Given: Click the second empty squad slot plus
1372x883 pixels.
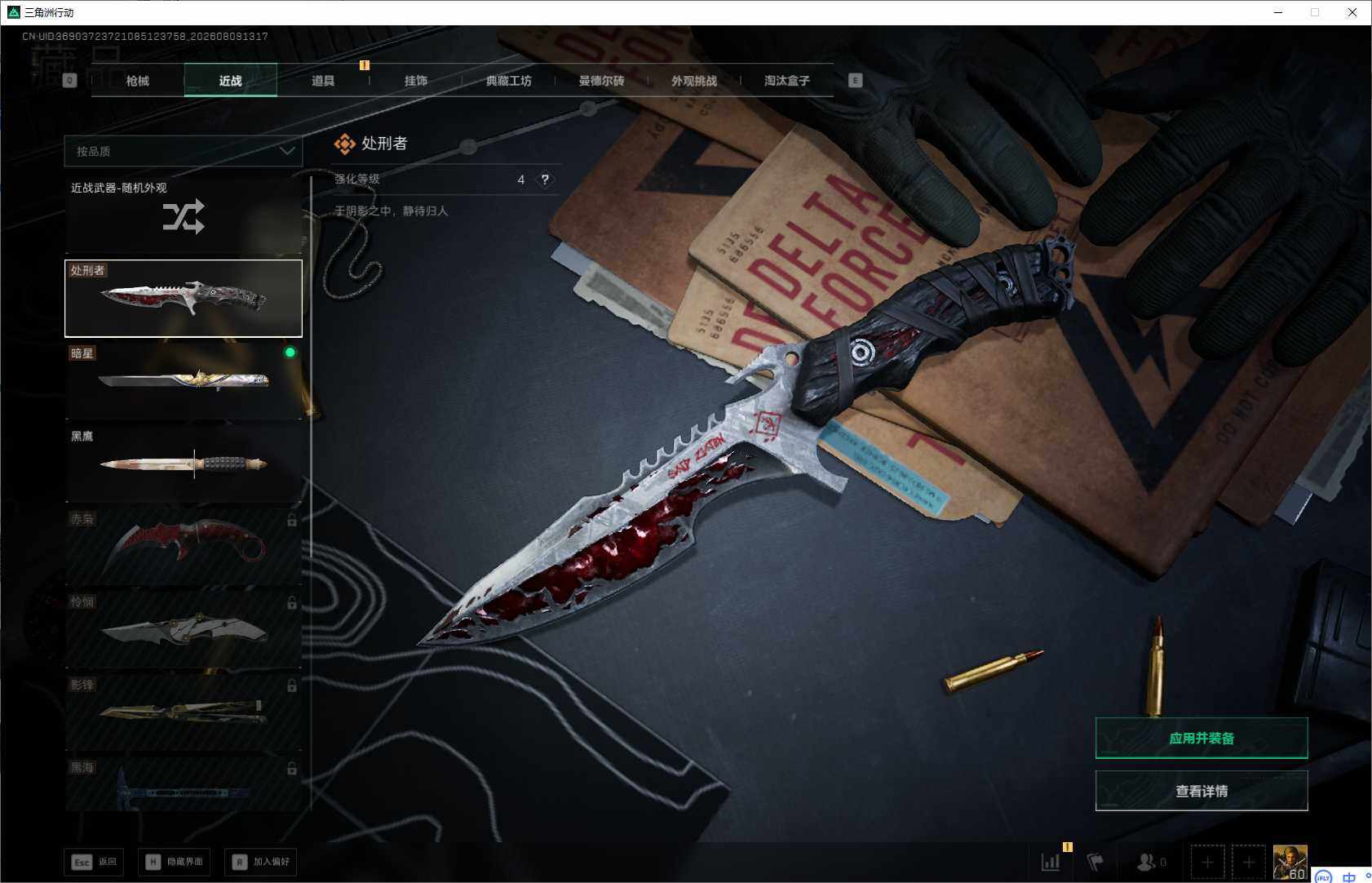Looking at the screenshot, I should [1248, 862].
